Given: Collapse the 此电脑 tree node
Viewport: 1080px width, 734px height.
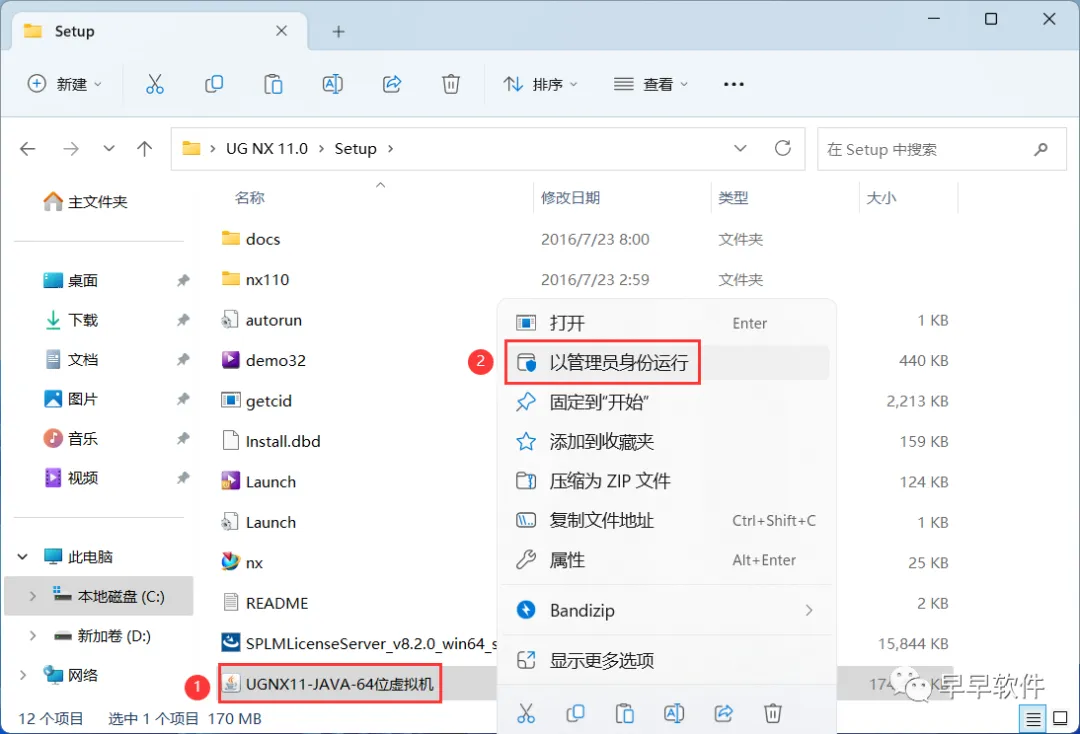Looking at the screenshot, I should [x=23, y=556].
